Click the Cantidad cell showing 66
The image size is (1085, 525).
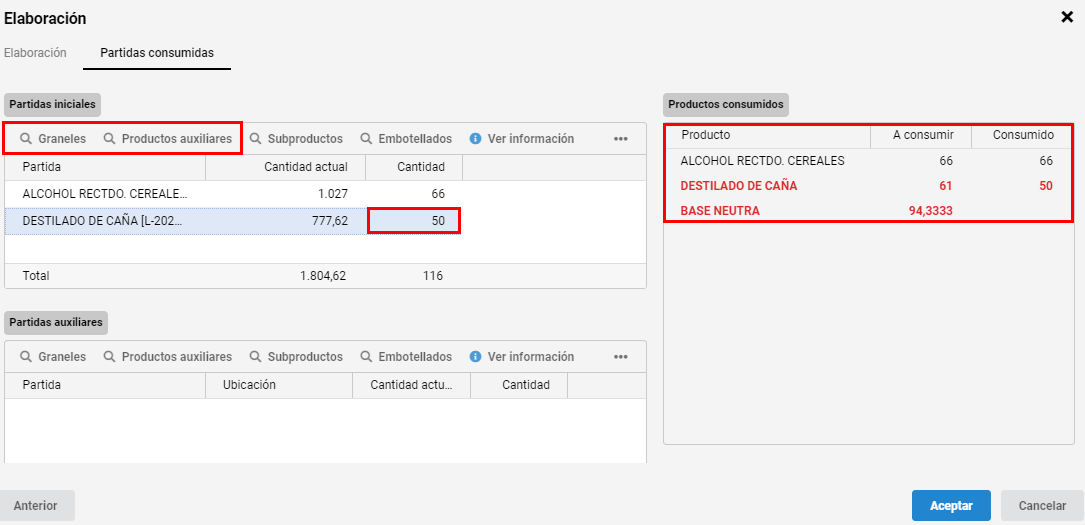pos(414,194)
